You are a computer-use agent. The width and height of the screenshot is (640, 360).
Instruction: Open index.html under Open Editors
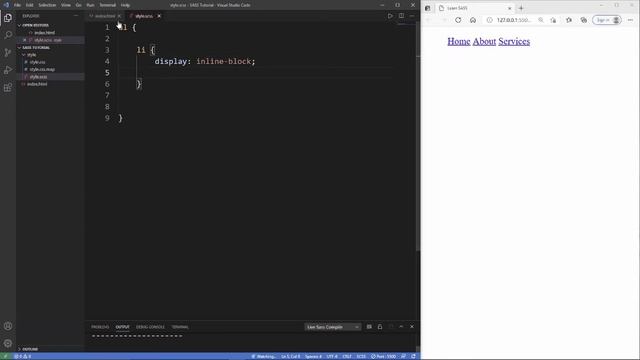[44, 33]
